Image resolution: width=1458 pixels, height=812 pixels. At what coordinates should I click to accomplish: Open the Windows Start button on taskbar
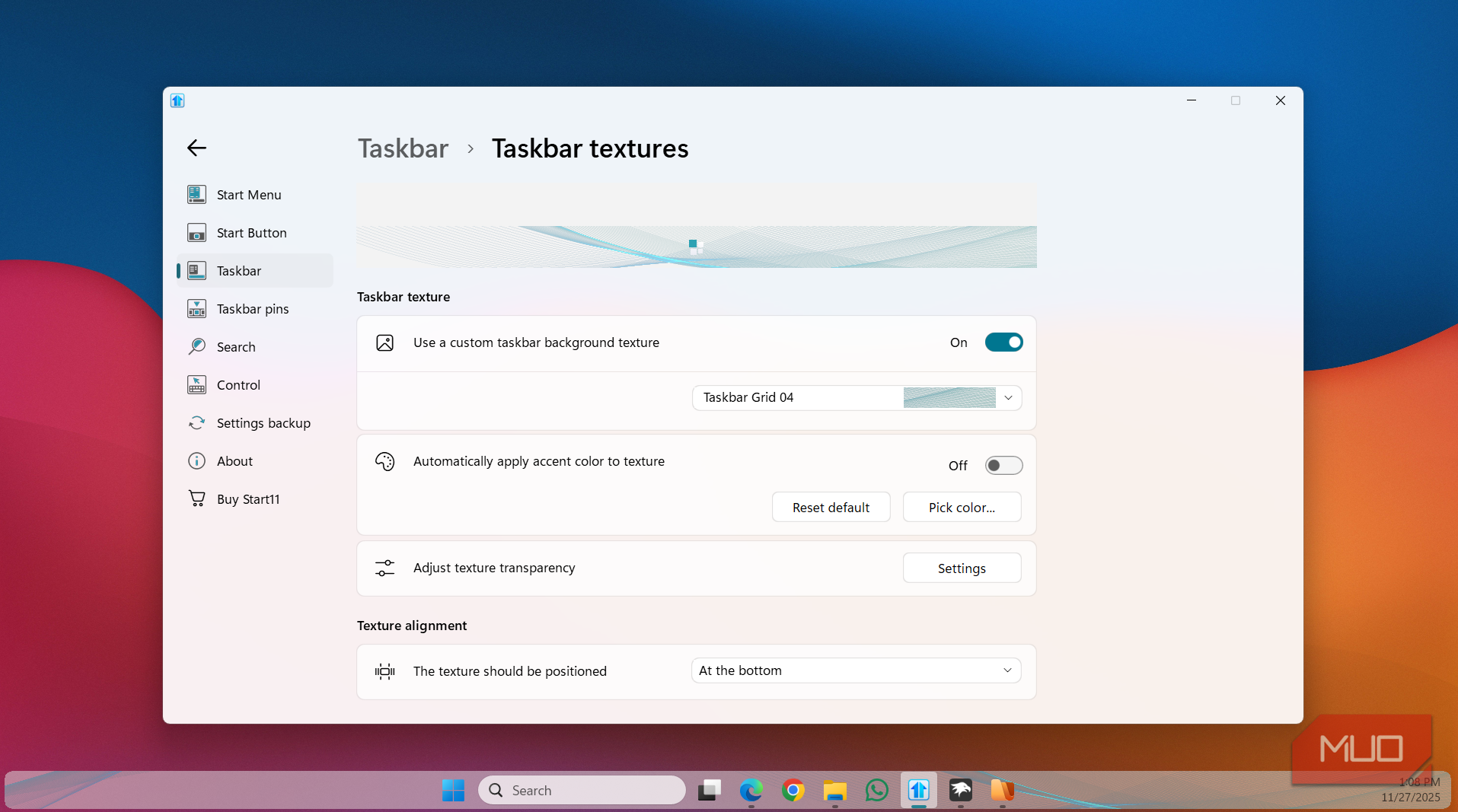point(453,791)
